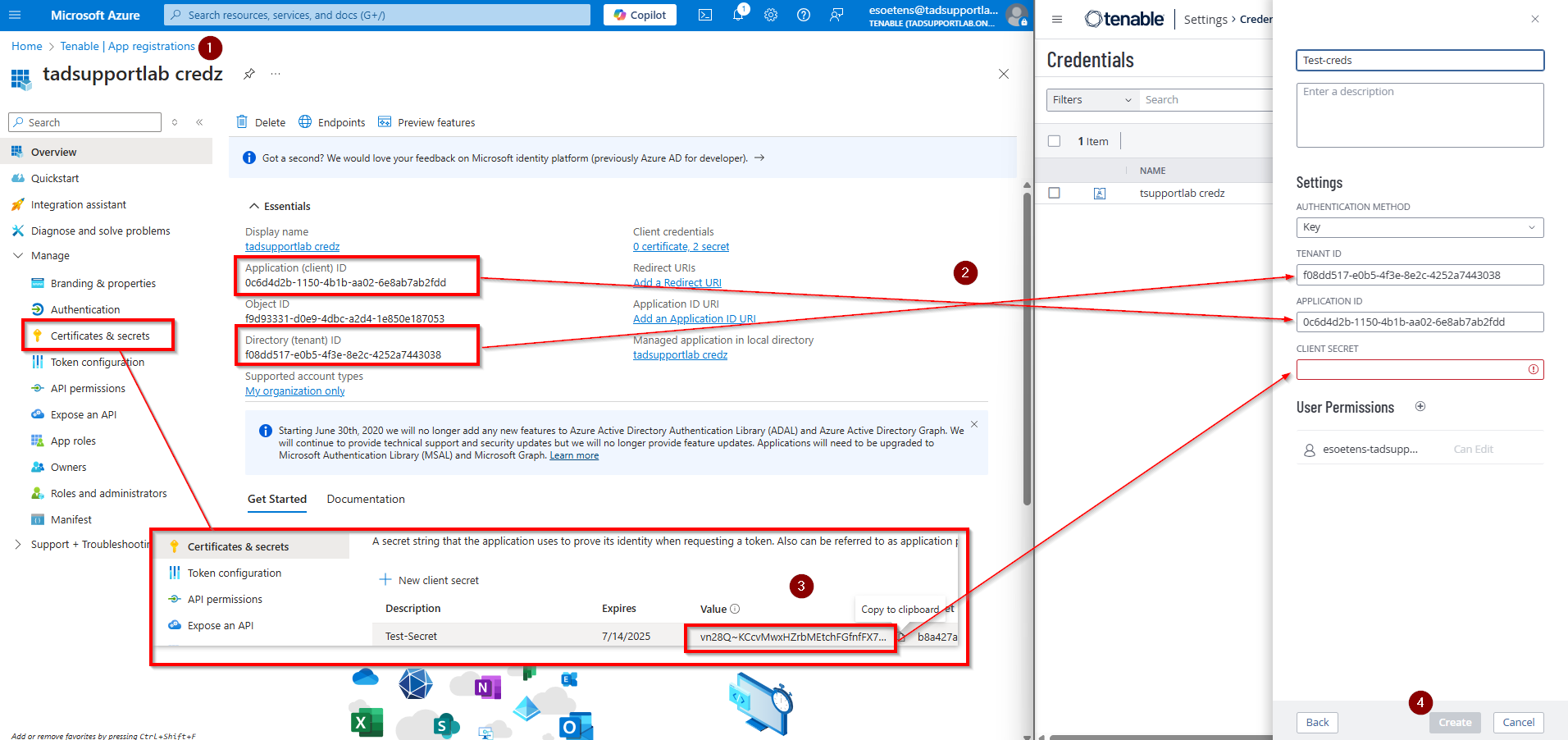Add a user permission with plus icon
1568x740 pixels.
1420,406
